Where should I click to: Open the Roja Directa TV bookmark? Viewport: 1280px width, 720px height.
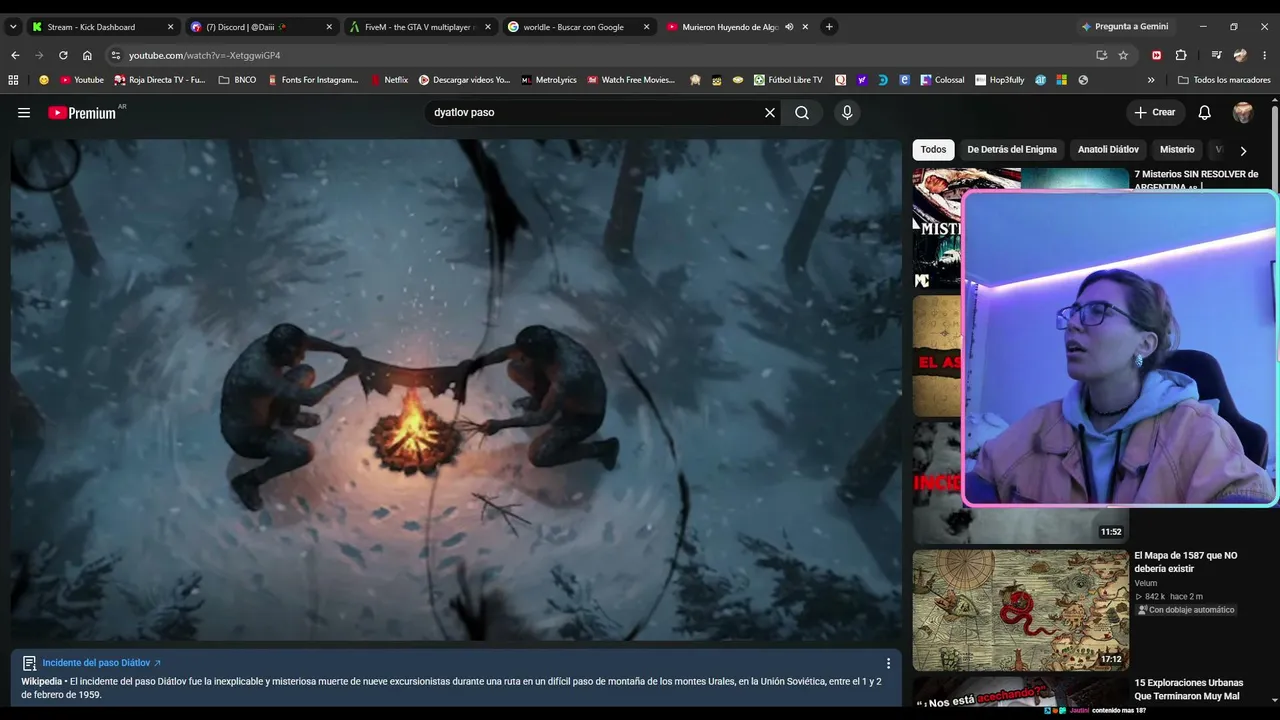[160, 80]
